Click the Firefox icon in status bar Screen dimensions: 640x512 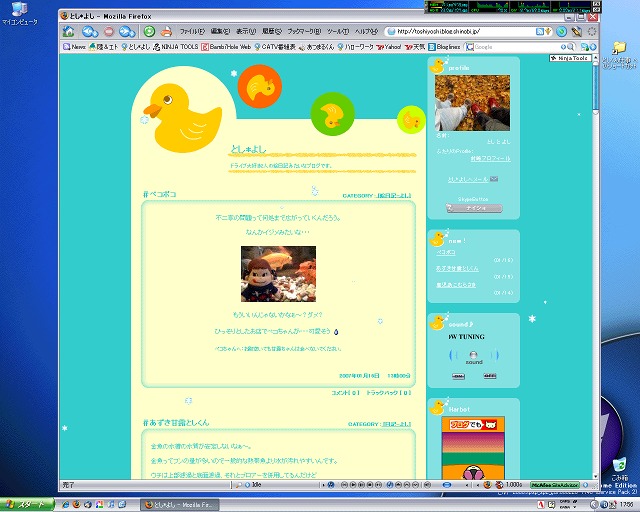click(x=487, y=485)
